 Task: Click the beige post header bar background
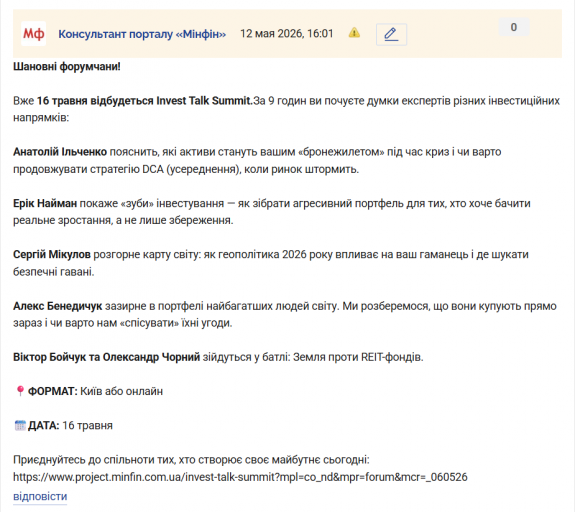click(x=458, y=47)
